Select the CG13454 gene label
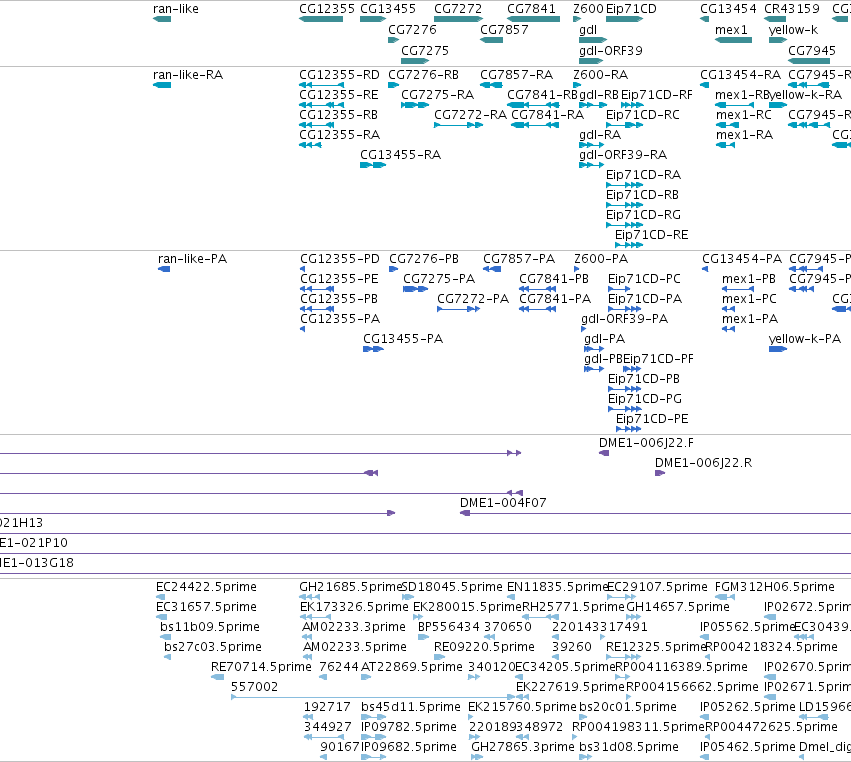Viewport: 851px width, 762px height. pyautogui.click(x=728, y=9)
